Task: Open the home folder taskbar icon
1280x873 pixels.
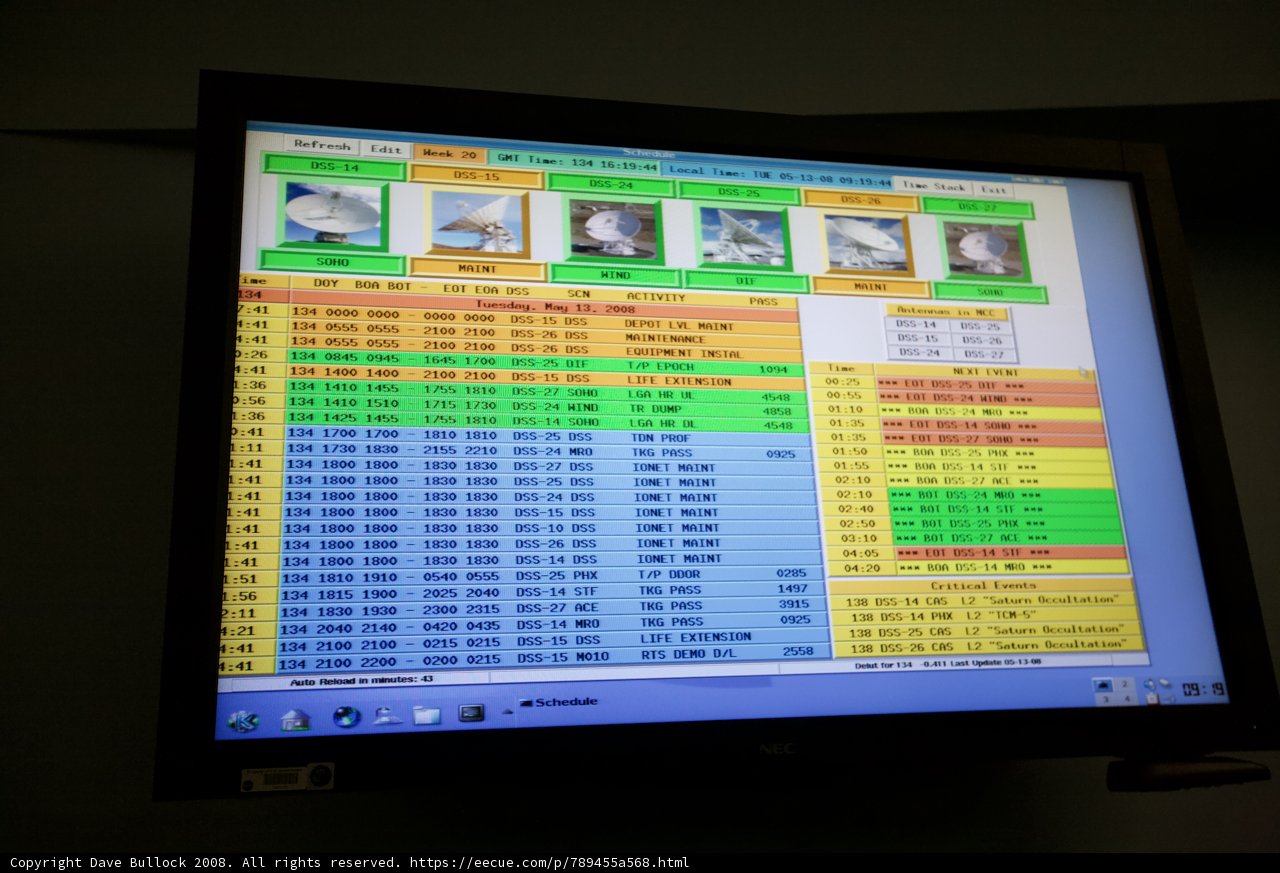Action: click(x=295, y=719)
